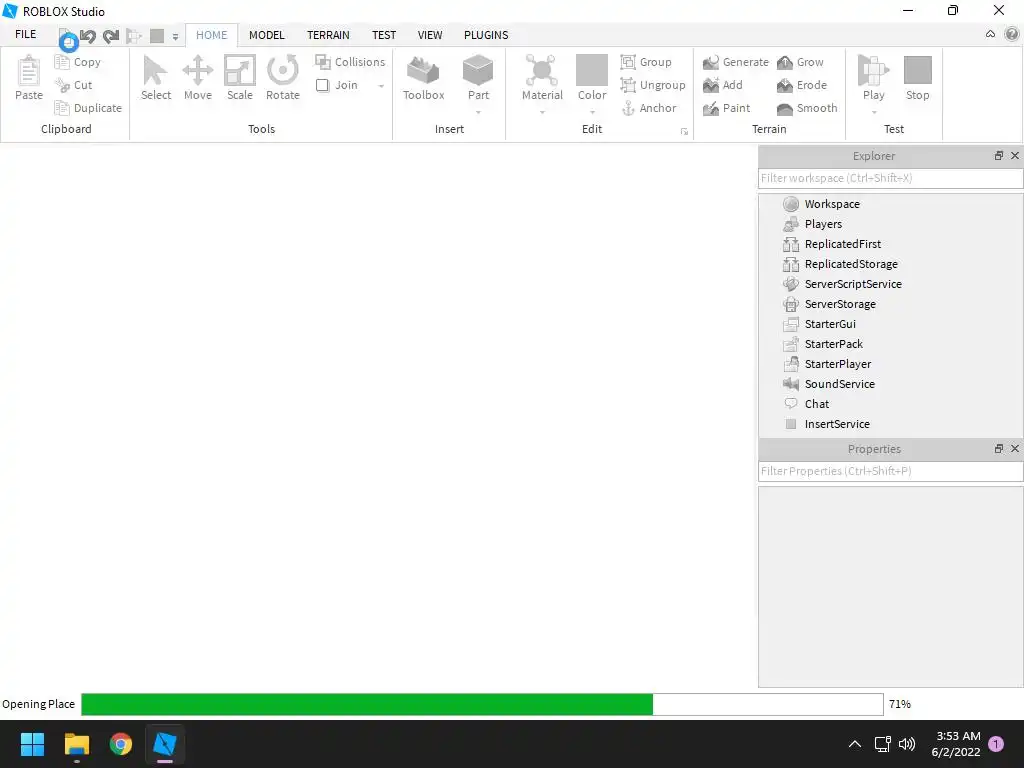This screenshot has width=1024, height=768.
Task: Select StarterPack in Explorer
Action: click(833, 344)
